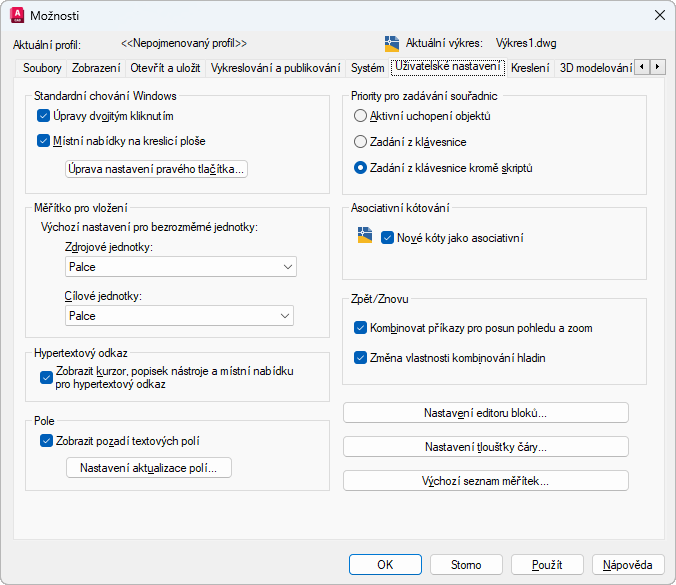Image resolution: width=676 pixels, height=585 pixels.
Task: Click the drawing file icon beside Aktuální výkres
Action: click(392, 43)
